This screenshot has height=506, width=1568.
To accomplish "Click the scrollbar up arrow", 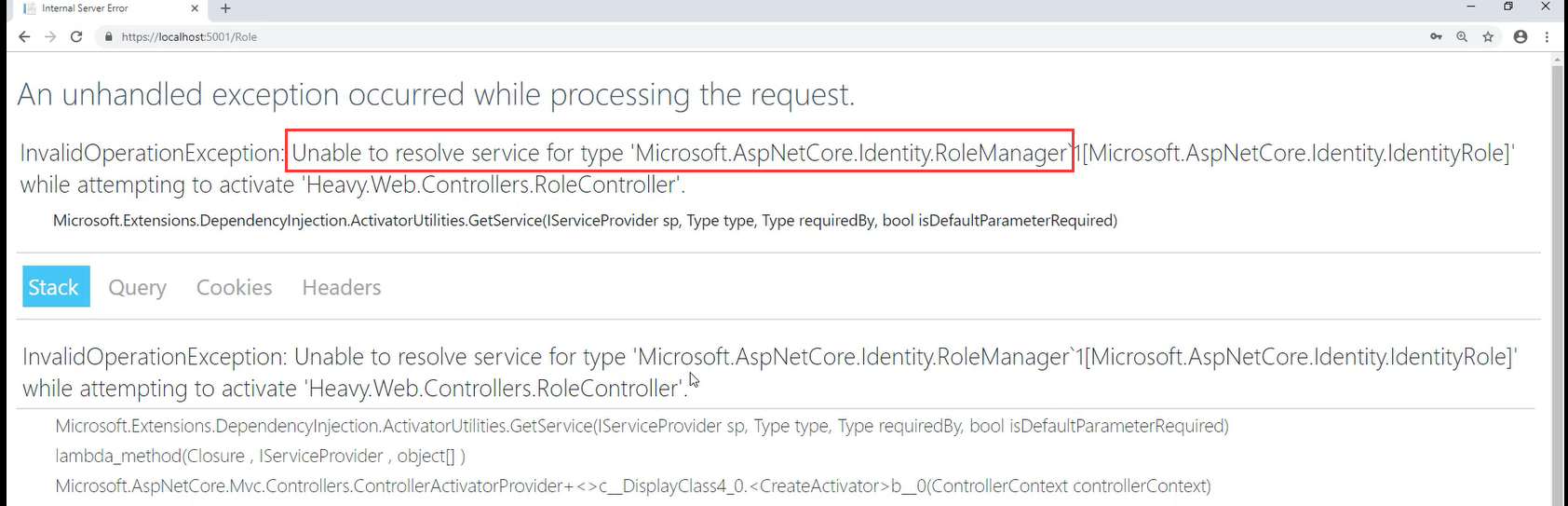I will (x=1558, y=60).
